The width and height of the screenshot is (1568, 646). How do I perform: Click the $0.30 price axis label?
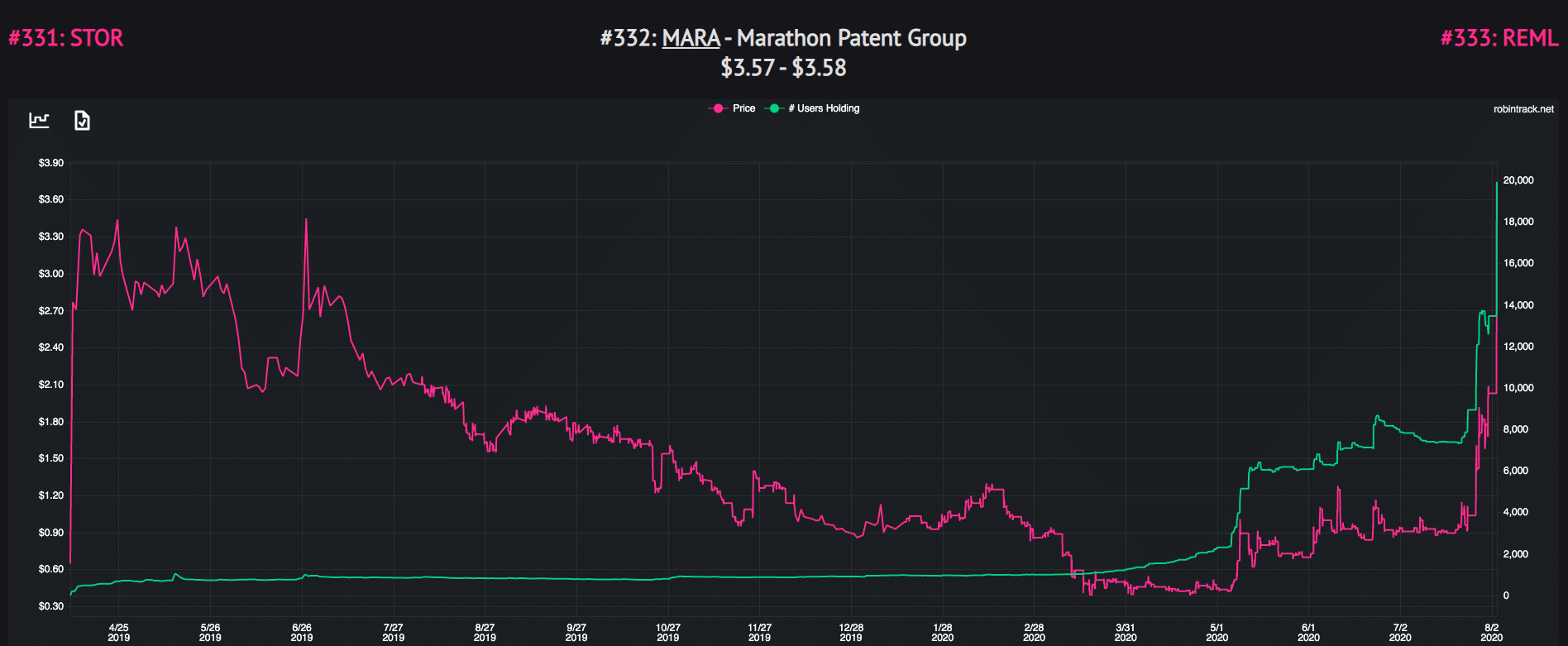coord(51,606)
